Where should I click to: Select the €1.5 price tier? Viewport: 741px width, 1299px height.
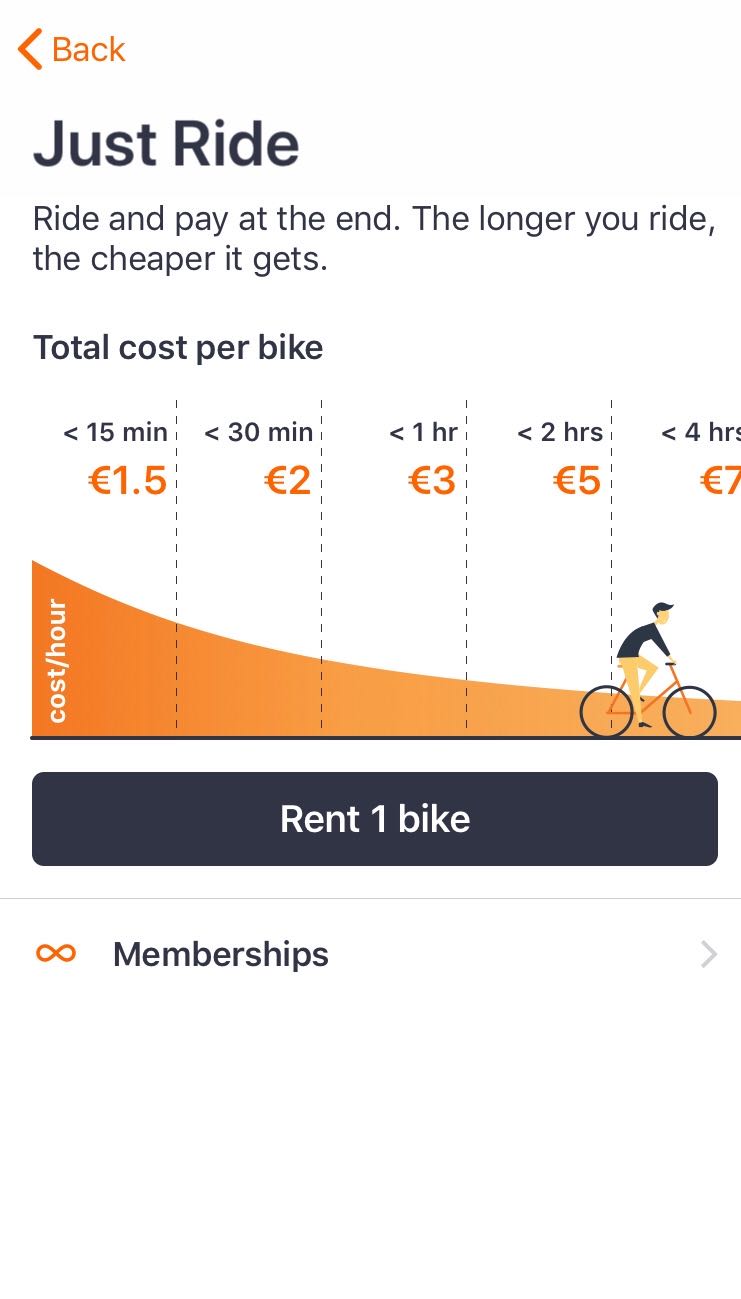pos(128,481)
